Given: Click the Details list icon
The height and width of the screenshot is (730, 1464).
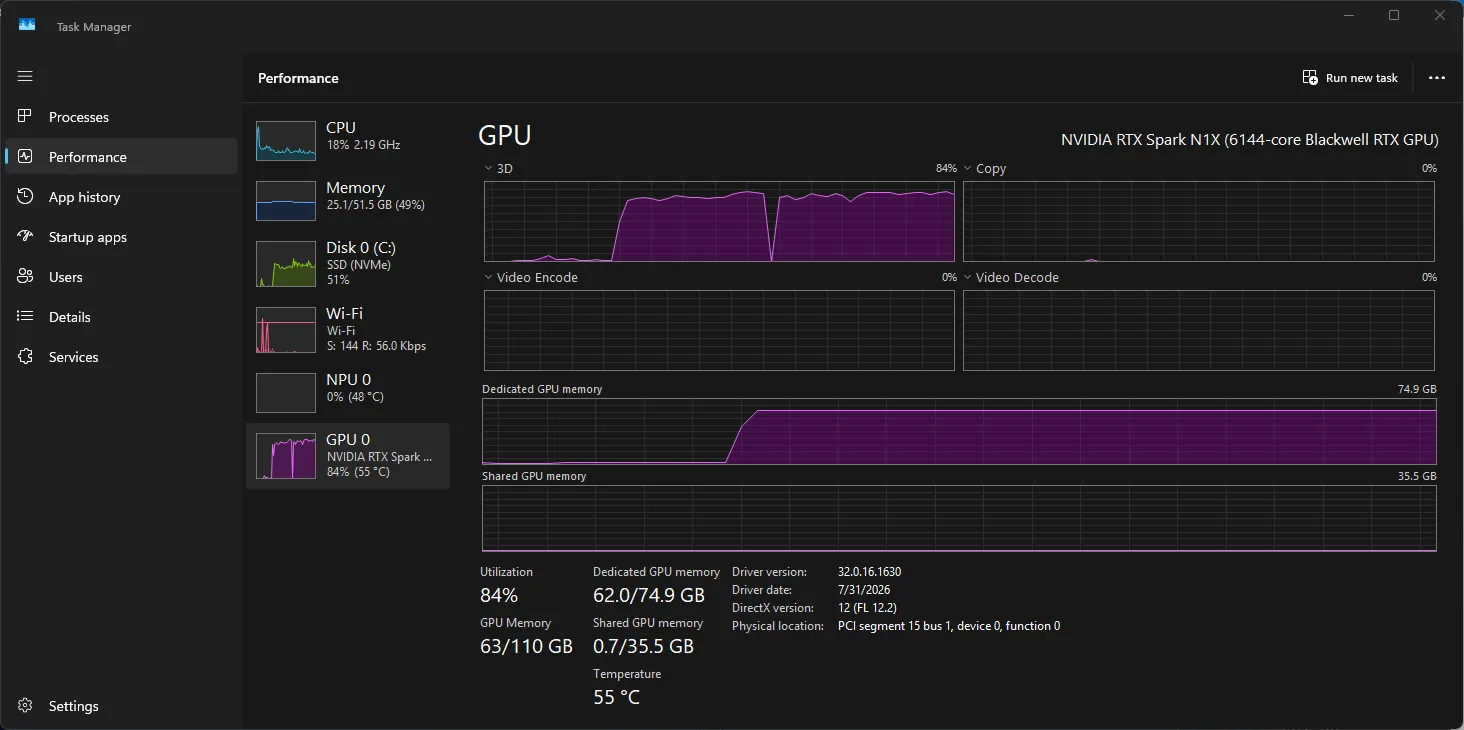Looking at the screenshot, I should [x=26, y=317].
